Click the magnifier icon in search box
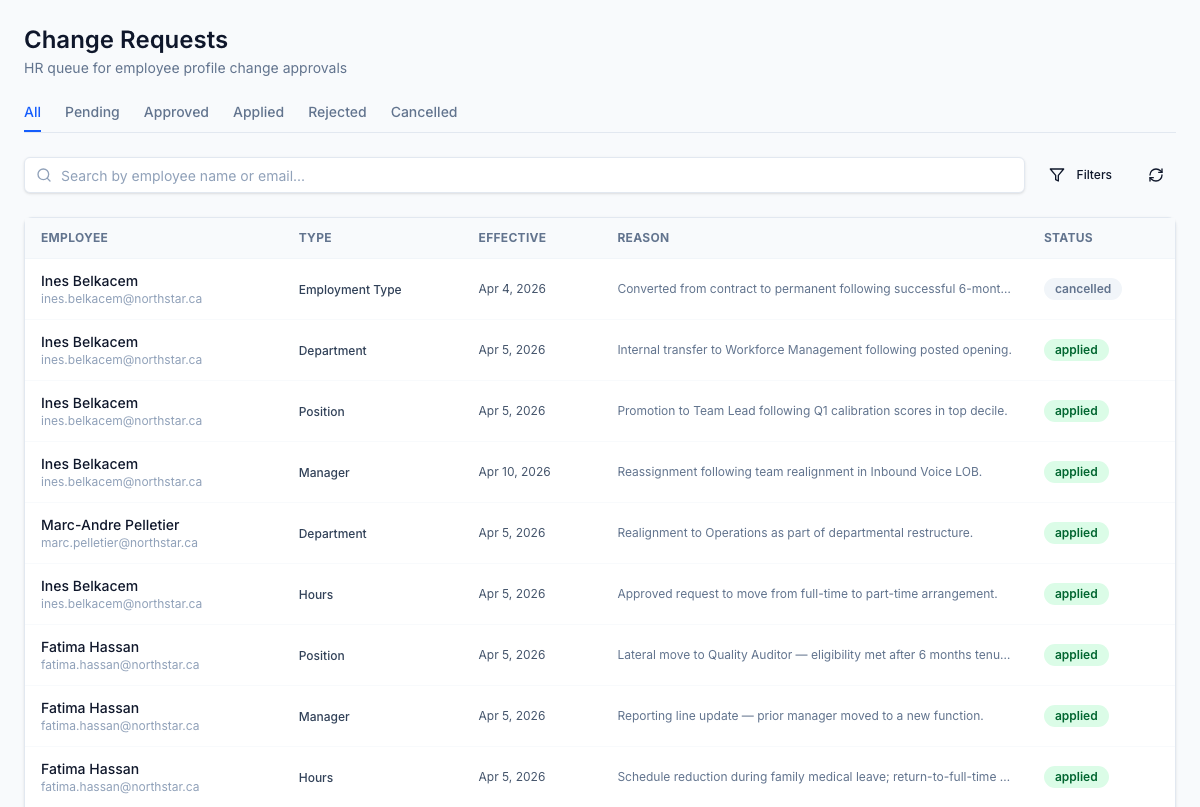 click(x=44, y=175)
